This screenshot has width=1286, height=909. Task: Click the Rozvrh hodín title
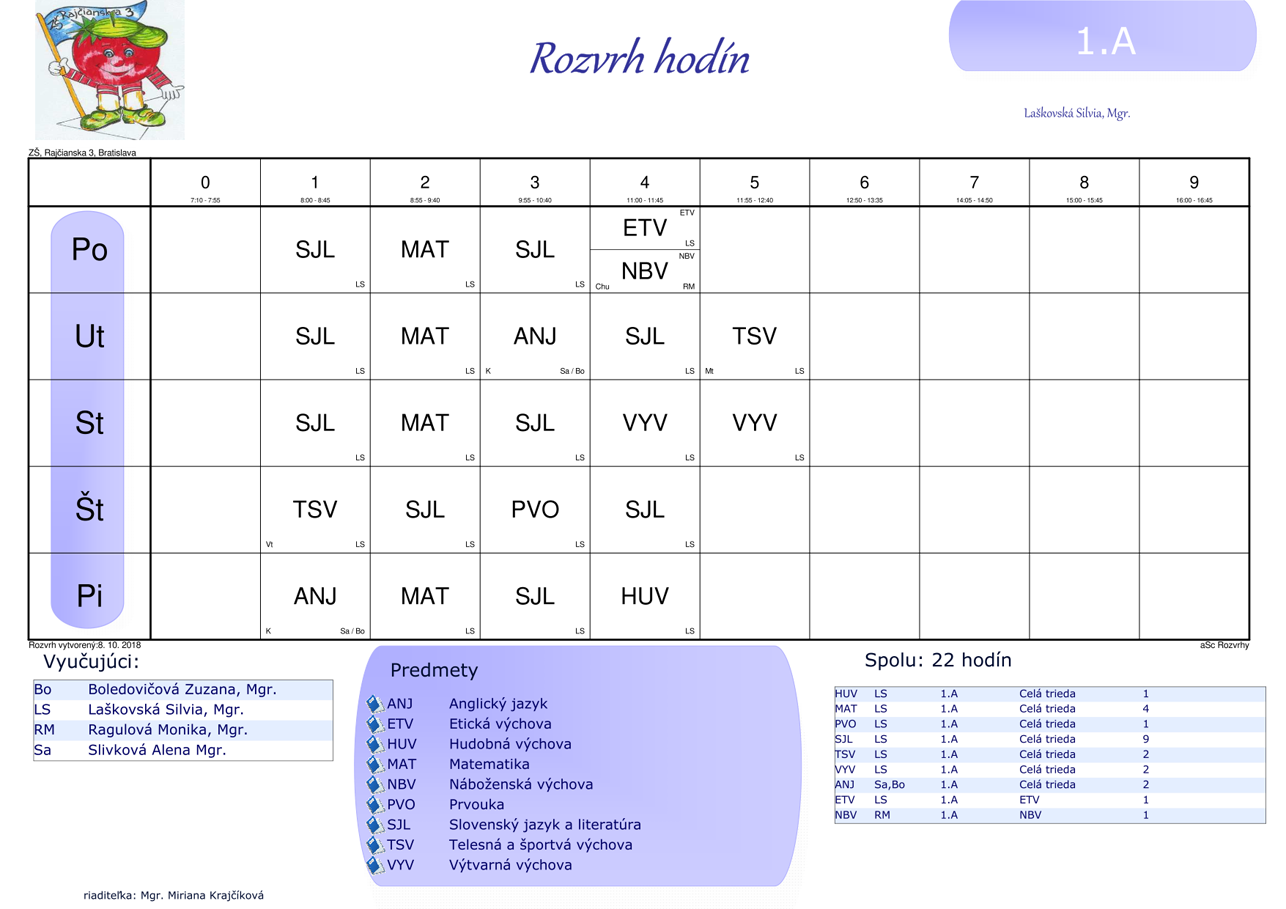639,58
